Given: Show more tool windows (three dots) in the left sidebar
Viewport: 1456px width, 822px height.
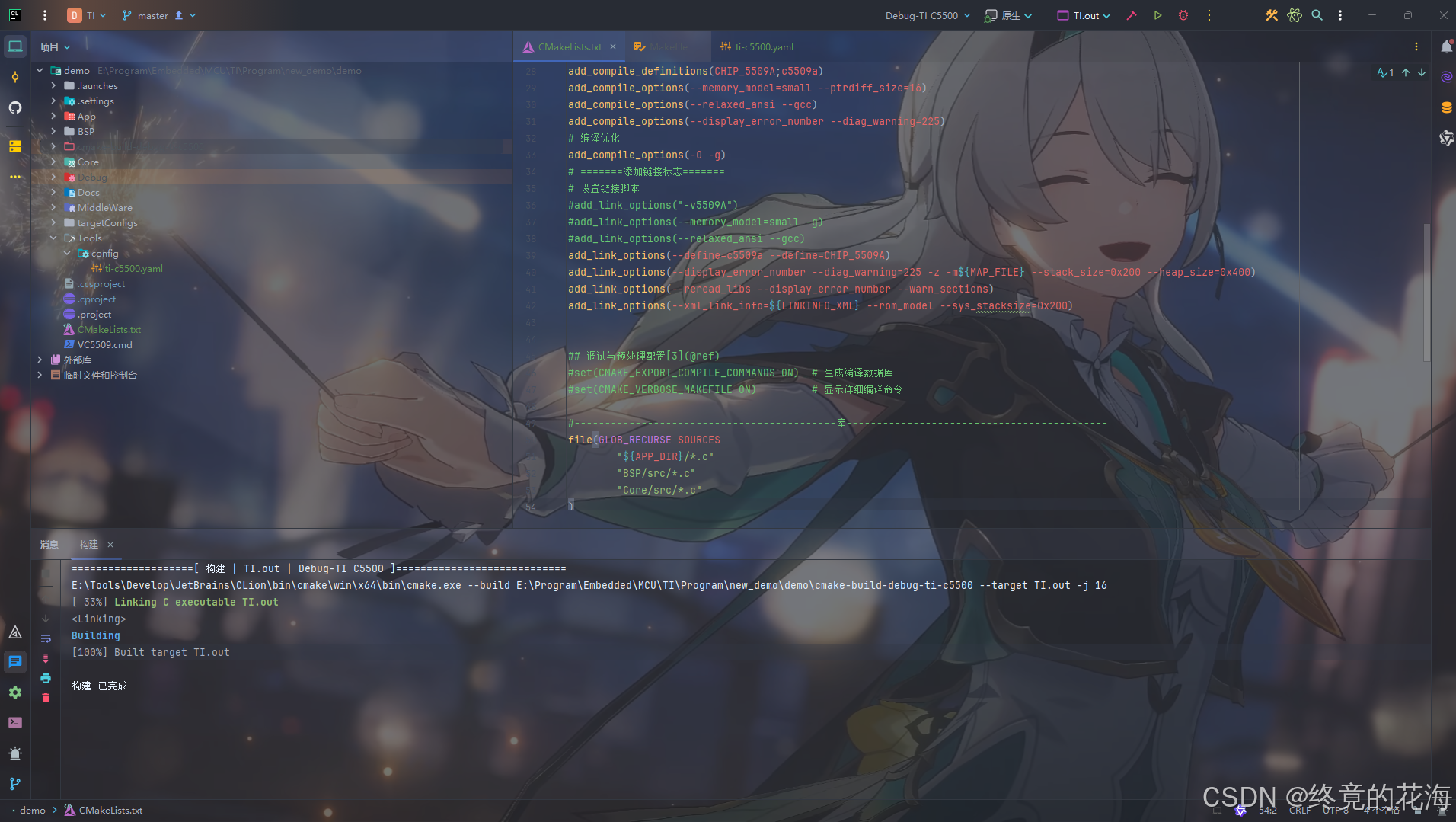Looking at the screenshot, I should coord(15,177).
